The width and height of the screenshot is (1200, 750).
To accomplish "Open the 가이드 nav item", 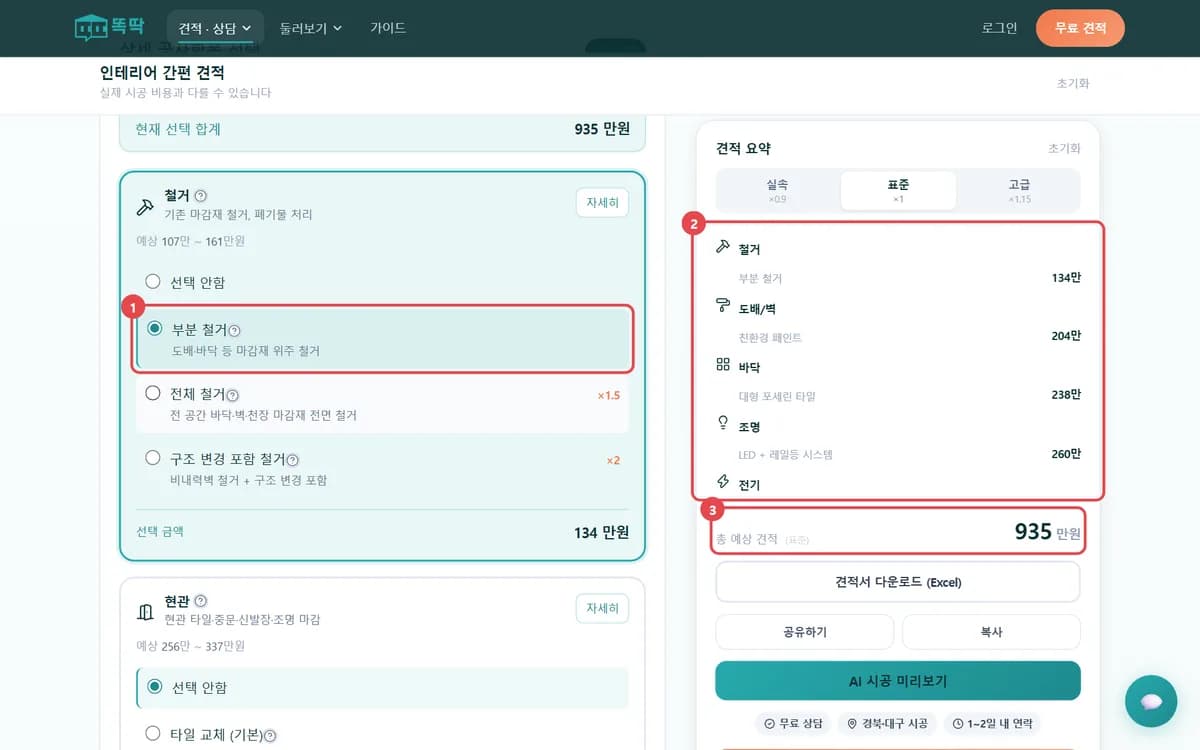I will (388, 28).
